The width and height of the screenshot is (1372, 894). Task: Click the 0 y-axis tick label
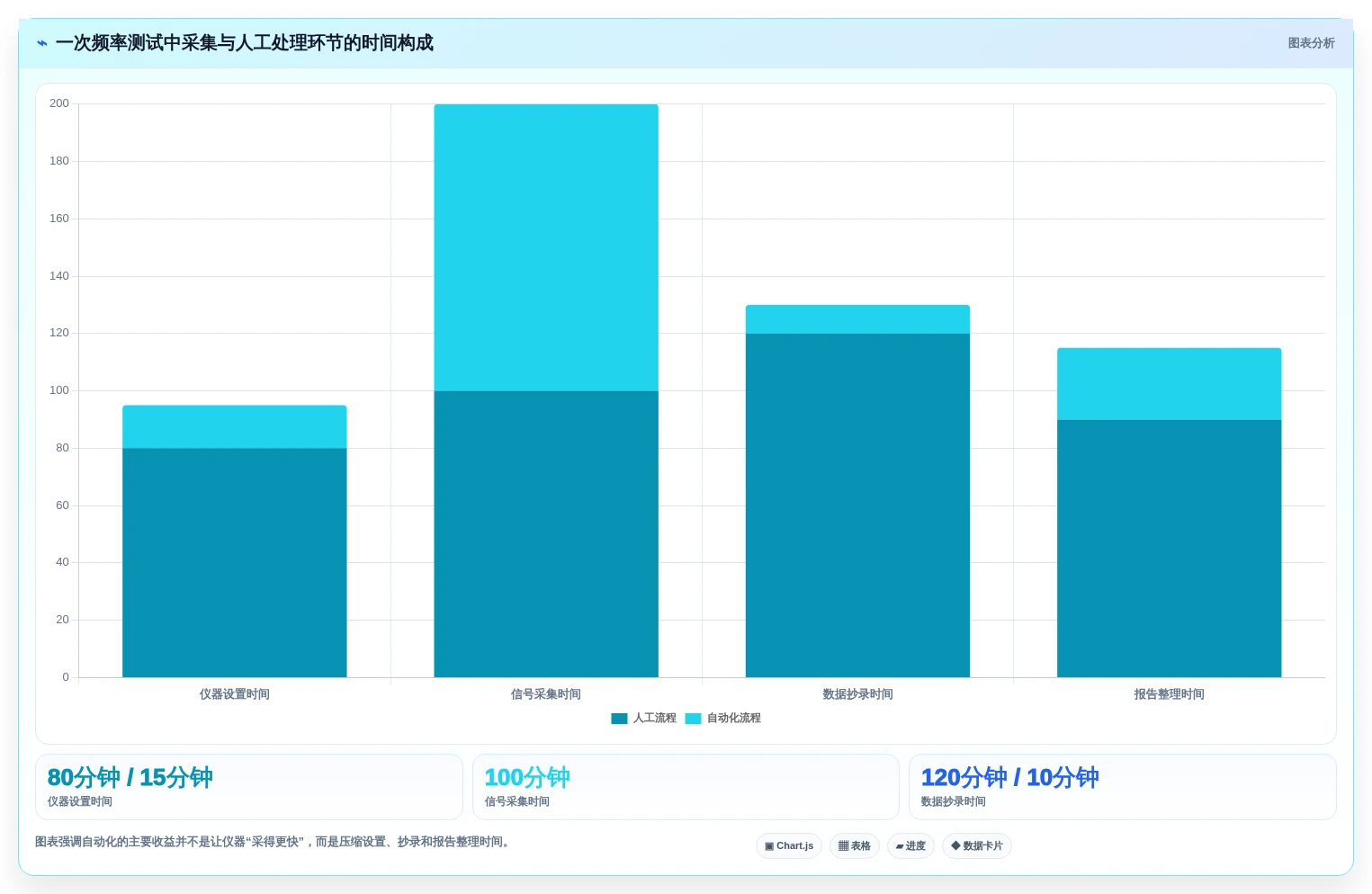coord(66,677)
